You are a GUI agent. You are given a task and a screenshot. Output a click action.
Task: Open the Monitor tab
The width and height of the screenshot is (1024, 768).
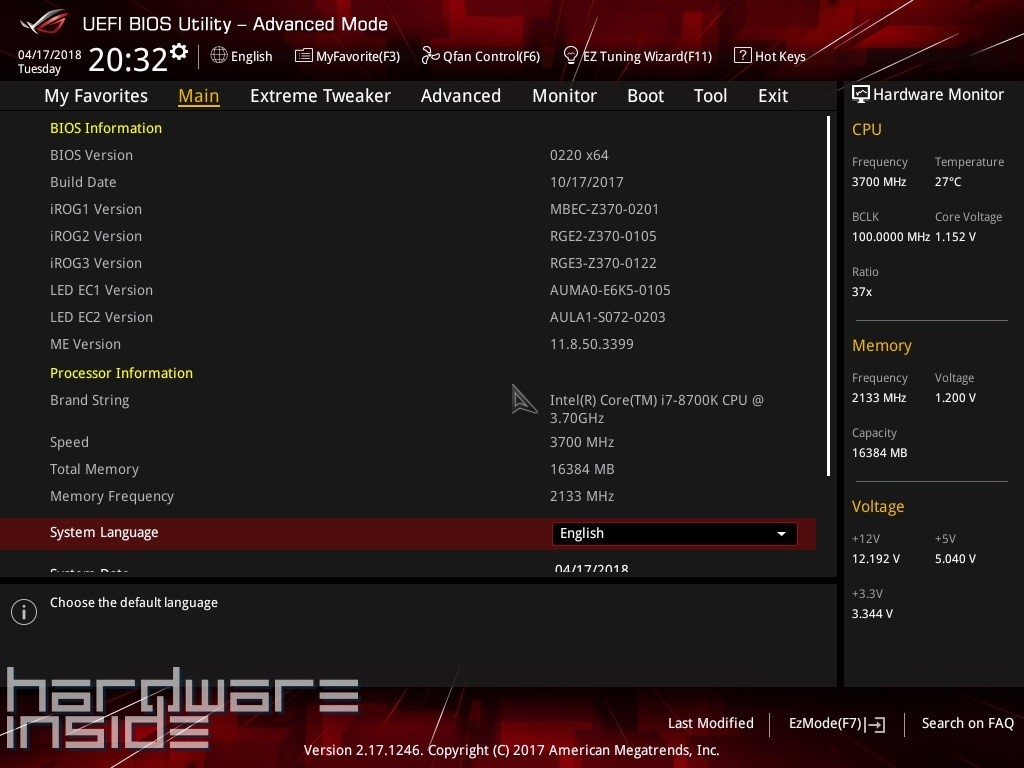coord(564,96)
